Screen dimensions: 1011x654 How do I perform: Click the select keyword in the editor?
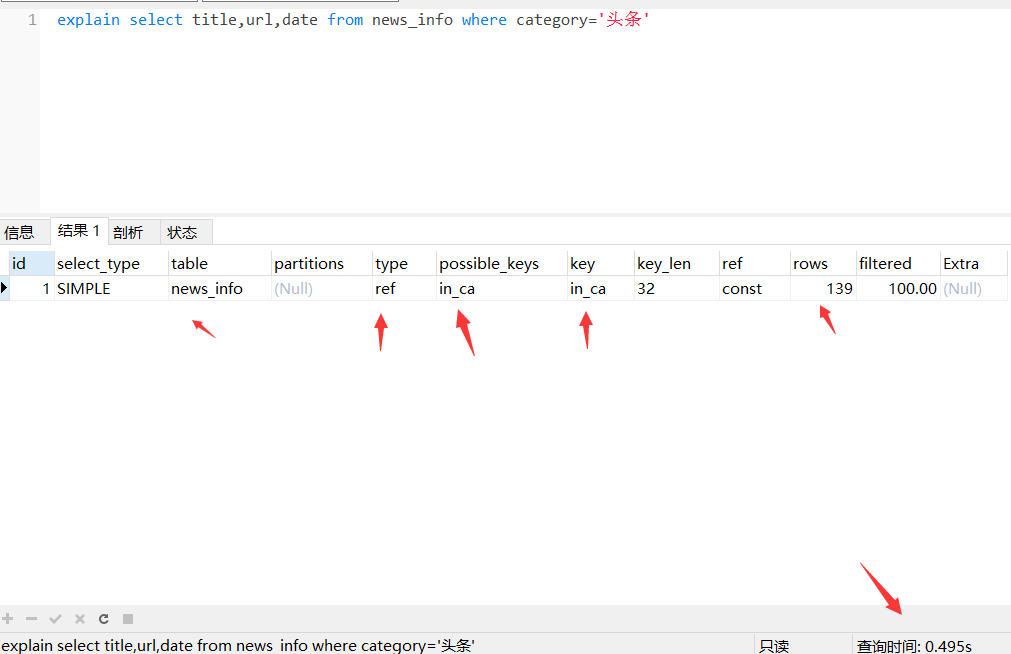(156, 20)
